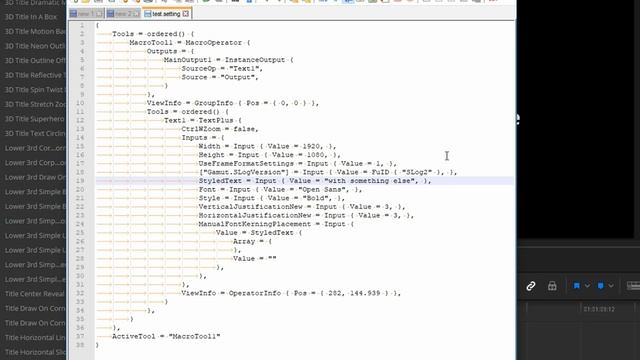
Task: Select '3D Title Stretch Zo...' preset
Action: (35, 104)
